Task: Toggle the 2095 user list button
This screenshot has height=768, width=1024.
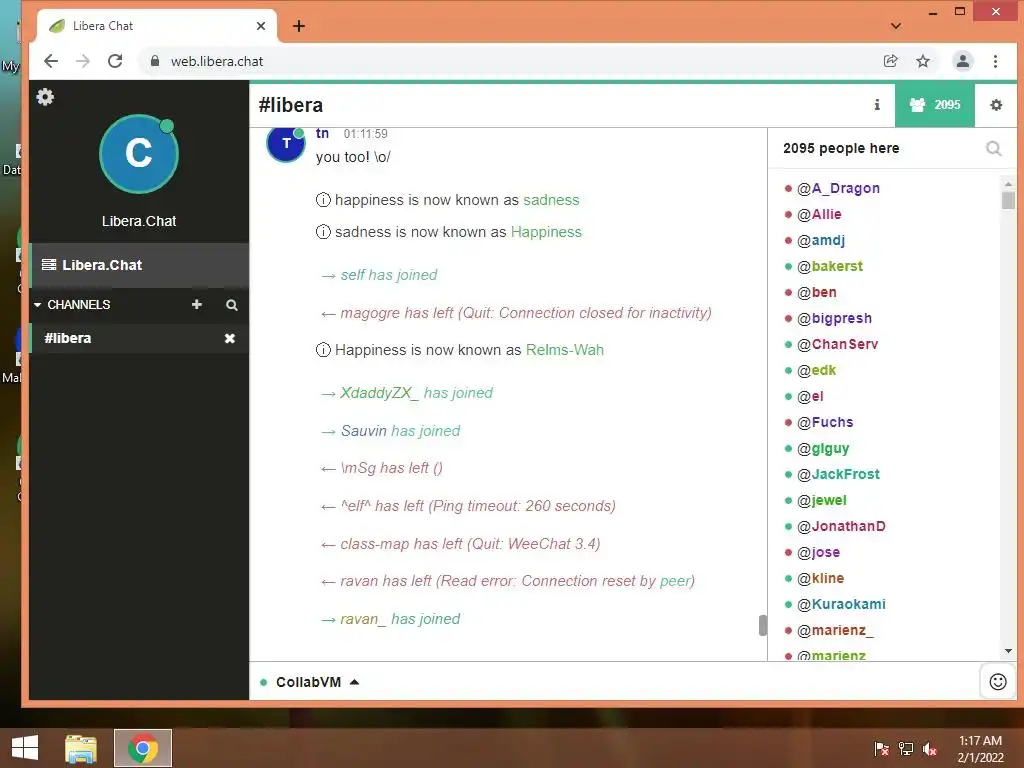Action: [935, 104]
